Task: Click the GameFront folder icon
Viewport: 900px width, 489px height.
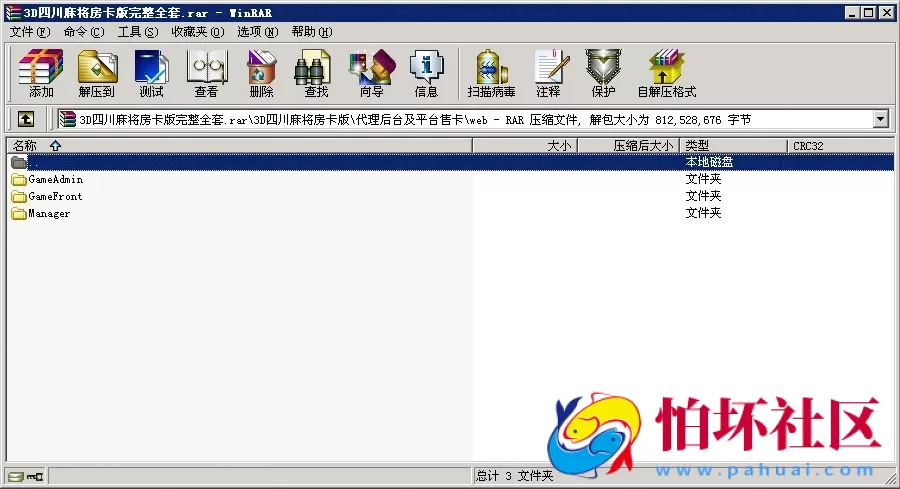Action: pos(19,196)
